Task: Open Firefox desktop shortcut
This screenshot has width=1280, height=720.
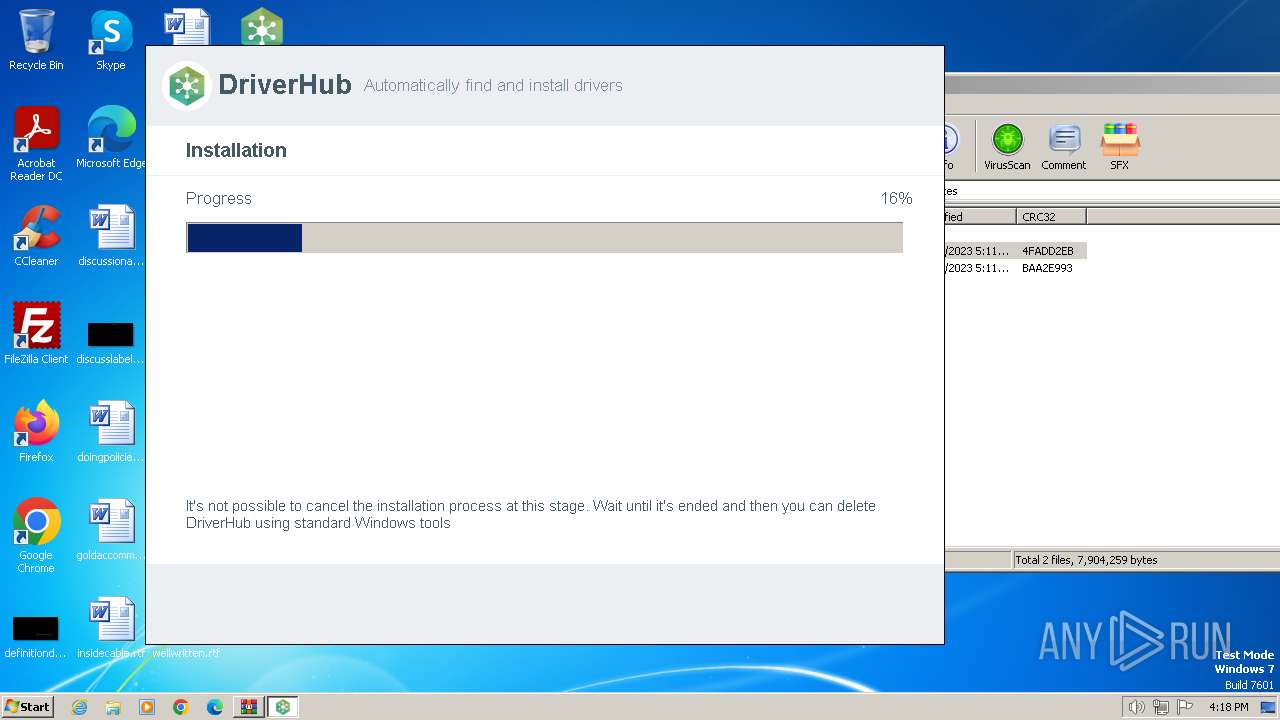Action: coord(36,432)
